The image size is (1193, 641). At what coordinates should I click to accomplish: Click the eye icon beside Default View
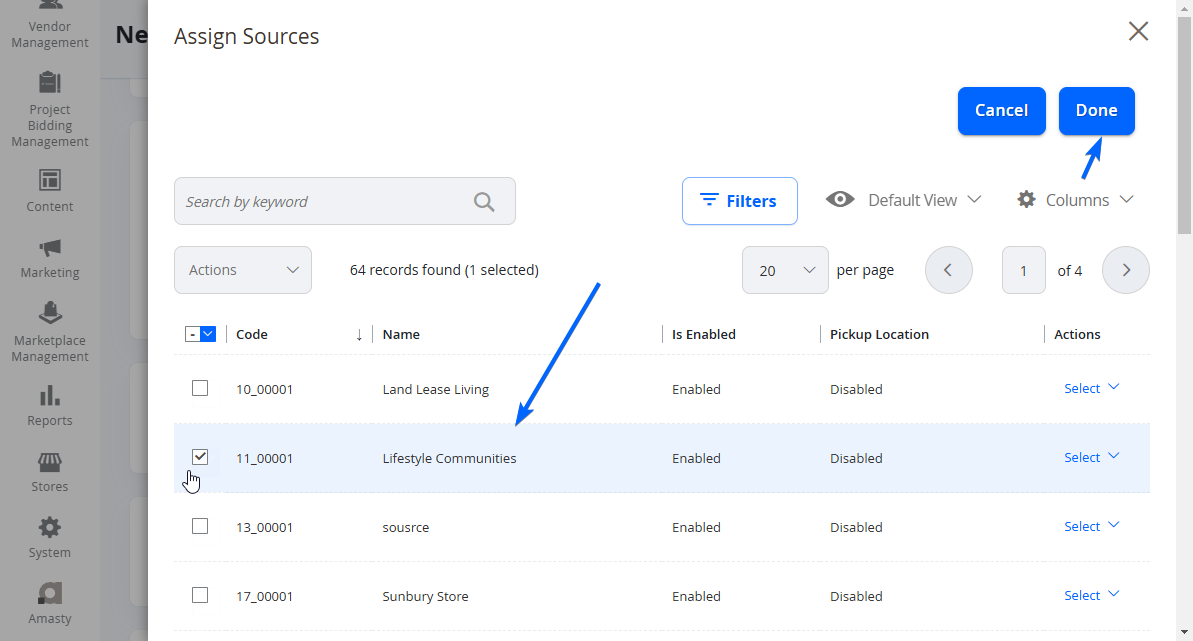(840, 199)
